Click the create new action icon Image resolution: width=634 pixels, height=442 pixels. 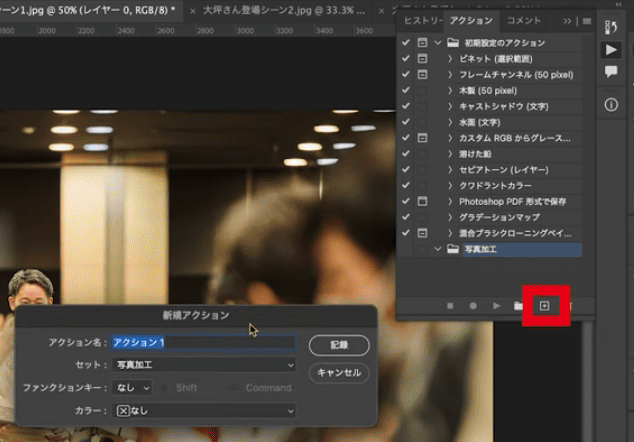pyautogui.click(x=545, y=305)
